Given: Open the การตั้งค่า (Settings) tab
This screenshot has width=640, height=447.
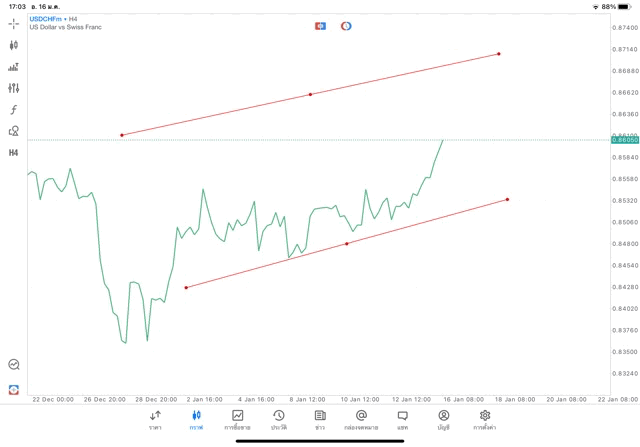Looking at the screenshot, I should [485, 419].
